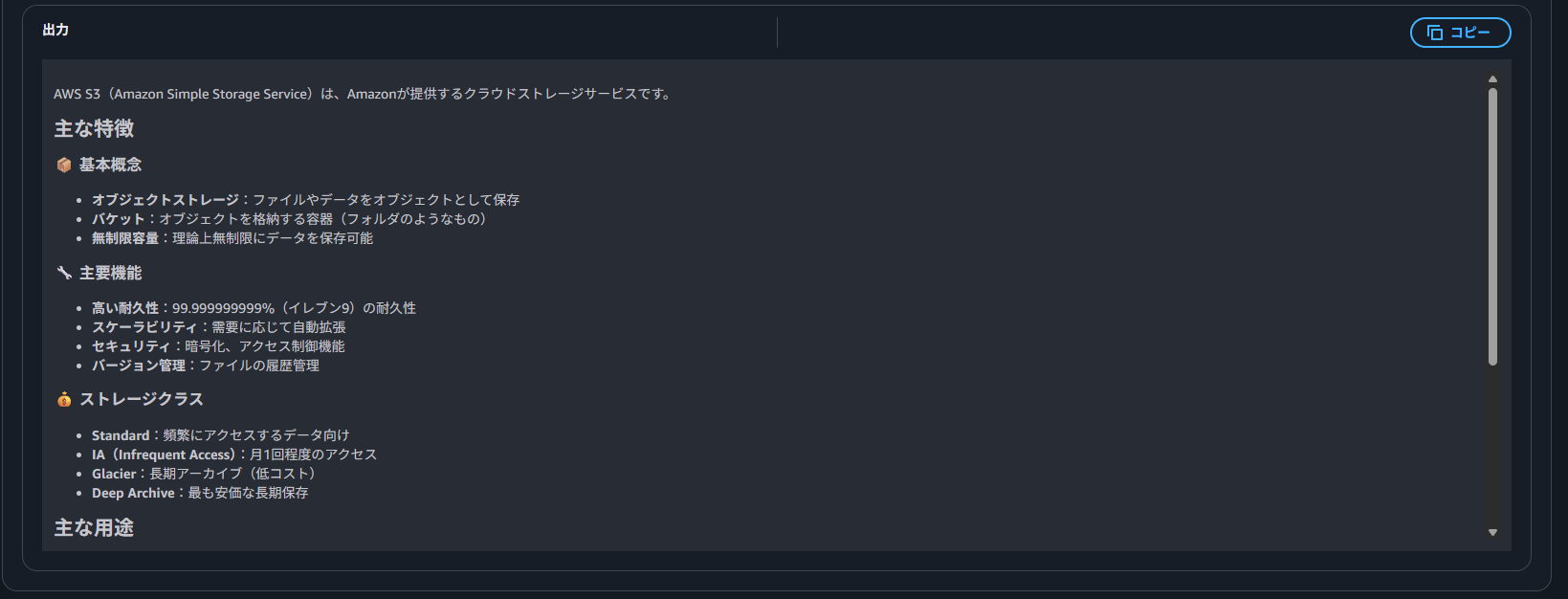Click the wrench emoji beside 主要機能 heading
The width and height of the screenshot is (1568, 599).
coord(63,272)
